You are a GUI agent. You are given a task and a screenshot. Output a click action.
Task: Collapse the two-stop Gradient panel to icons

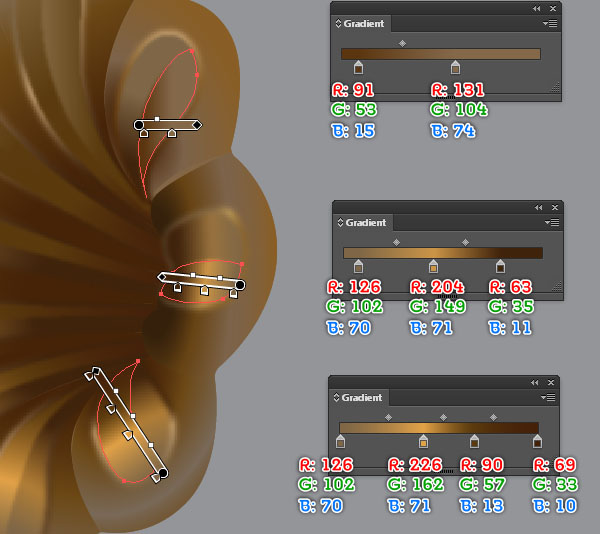536,8
